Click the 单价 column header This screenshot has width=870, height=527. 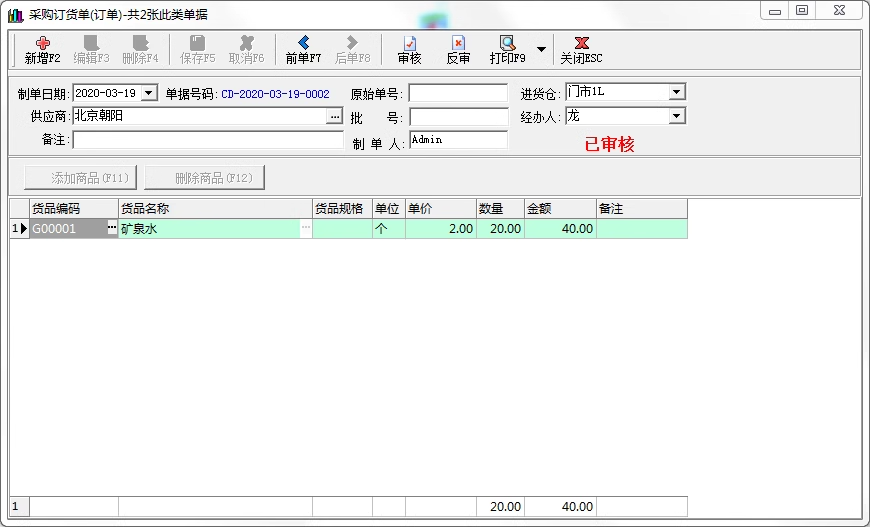coord(441,209)
